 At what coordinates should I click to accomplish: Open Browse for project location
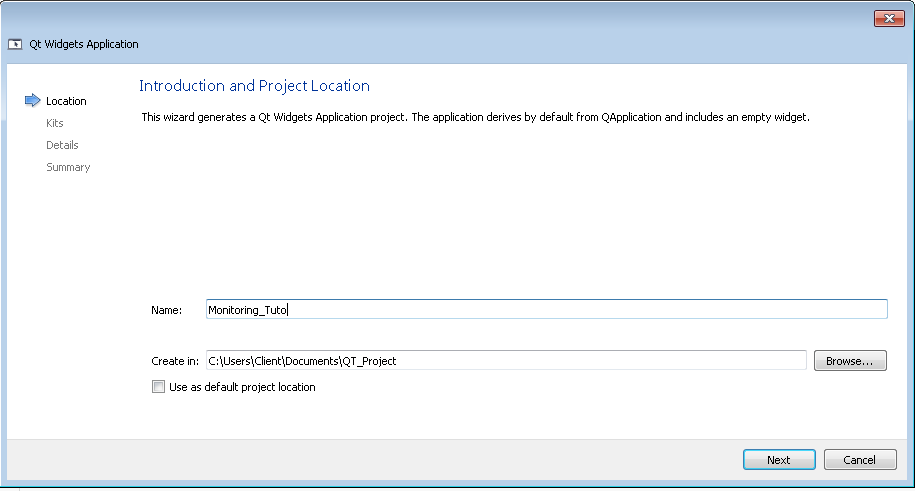pos(850,361)
